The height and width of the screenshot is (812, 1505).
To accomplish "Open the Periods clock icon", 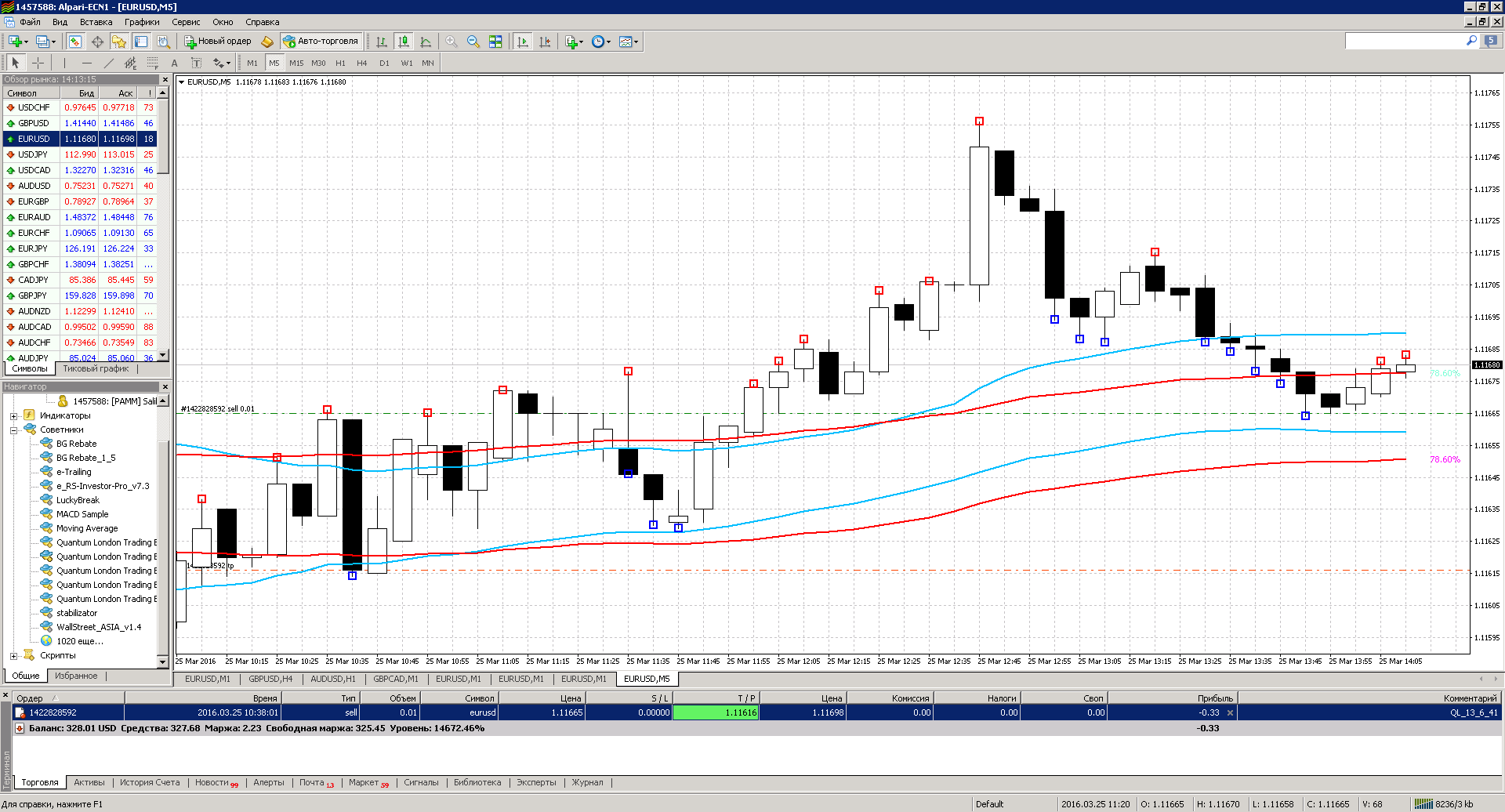I will (598, 42).
